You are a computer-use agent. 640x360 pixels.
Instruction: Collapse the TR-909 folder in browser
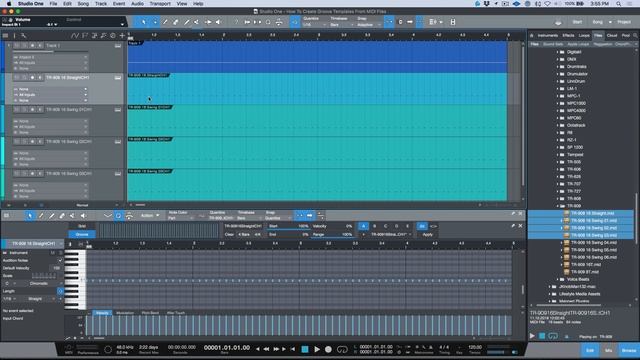(558, 206)
